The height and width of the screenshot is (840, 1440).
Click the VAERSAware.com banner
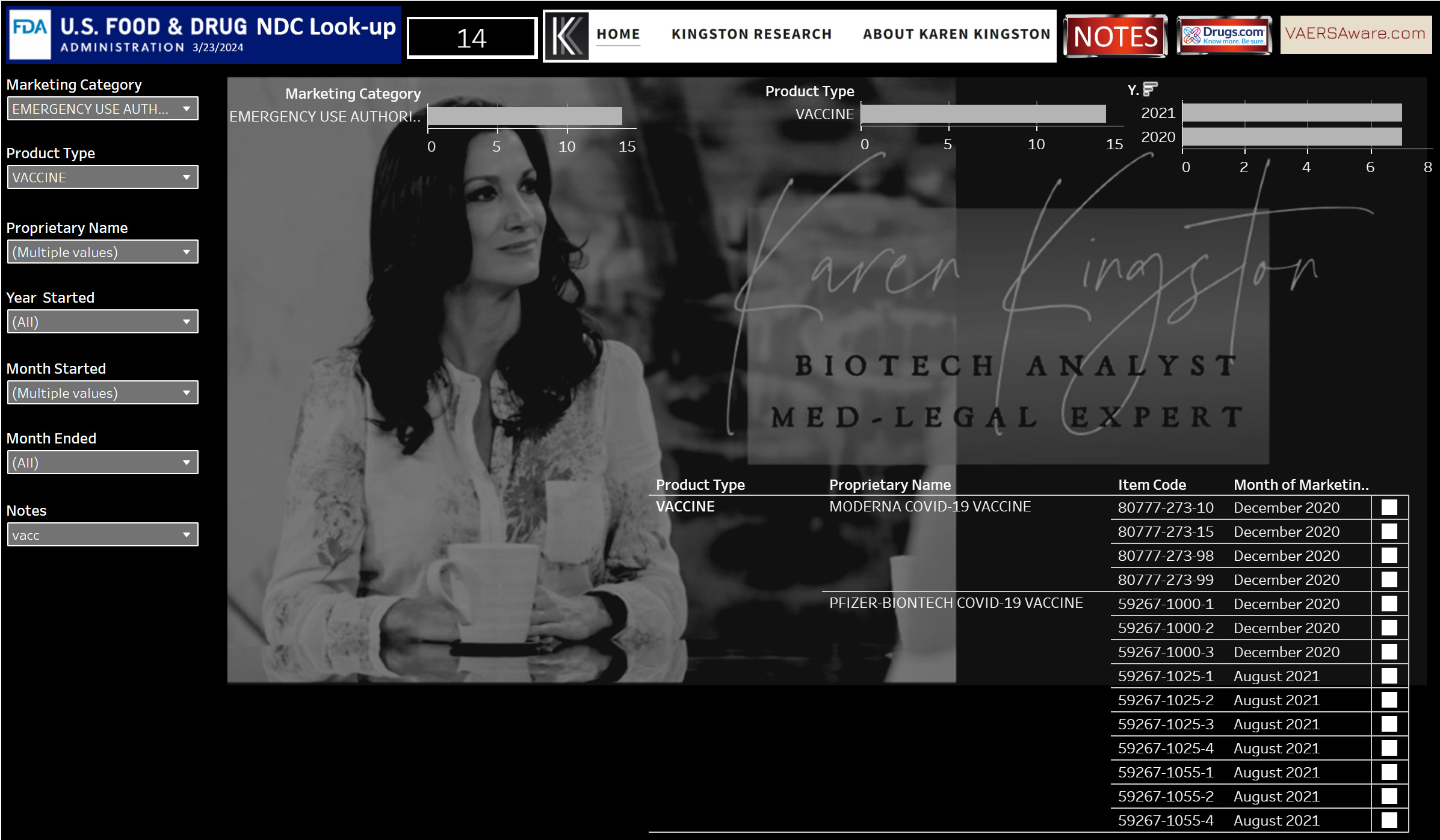pyautogui.click(x=1355, y=34)
